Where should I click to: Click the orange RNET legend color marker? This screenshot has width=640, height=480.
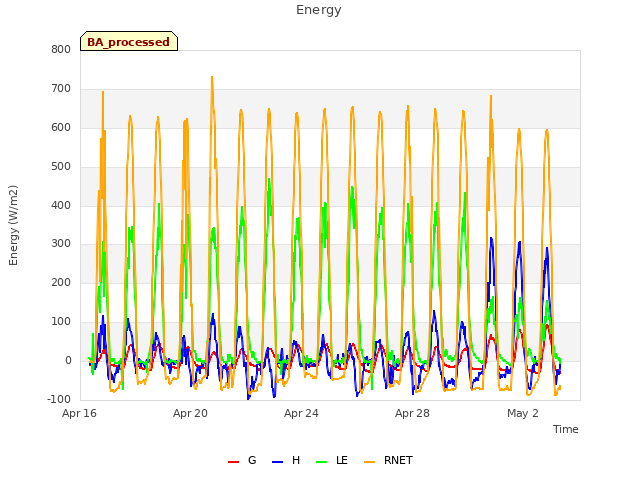click(369, 462)
